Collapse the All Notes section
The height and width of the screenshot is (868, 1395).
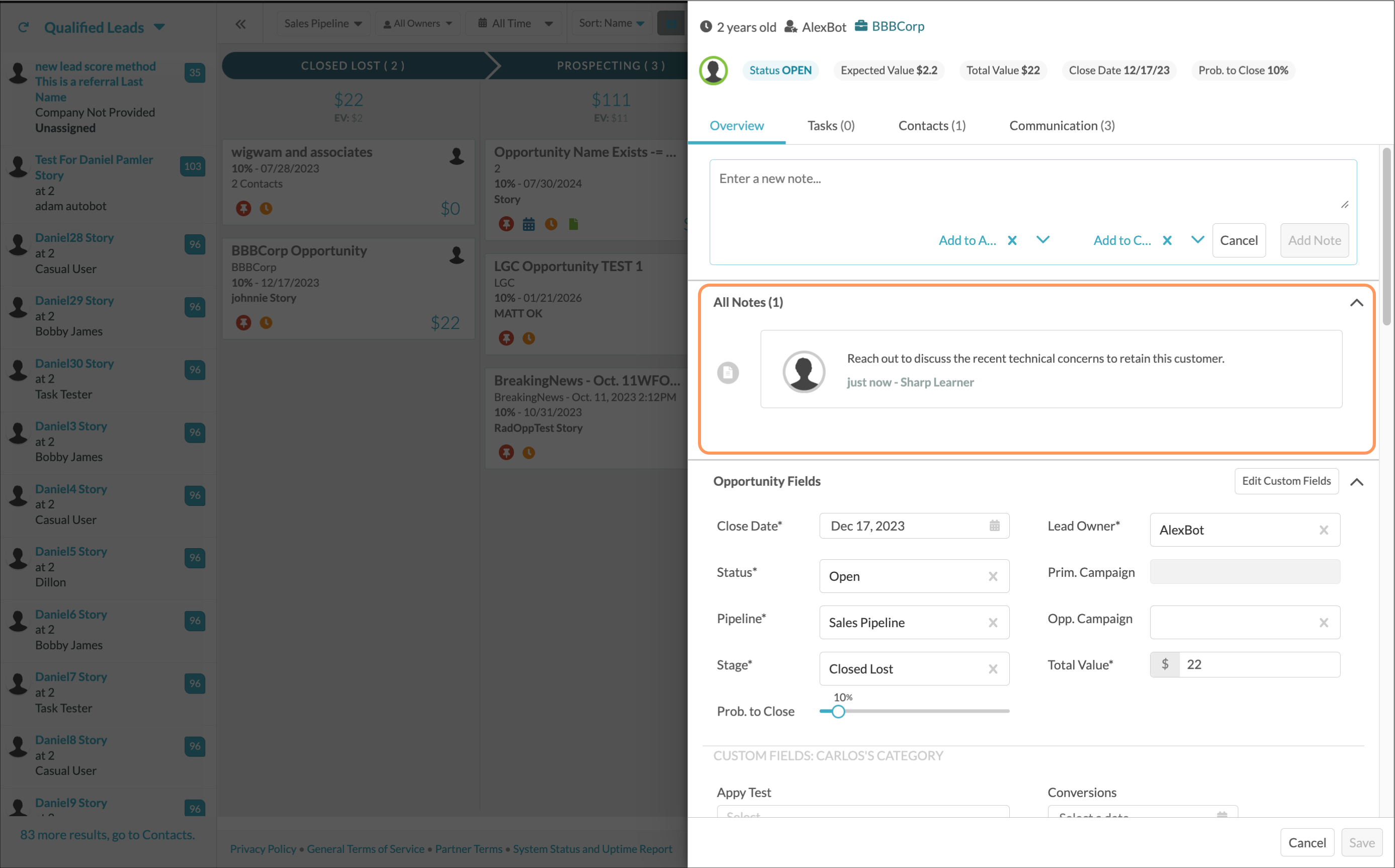pyautogui.click(x=1357, y=303)
